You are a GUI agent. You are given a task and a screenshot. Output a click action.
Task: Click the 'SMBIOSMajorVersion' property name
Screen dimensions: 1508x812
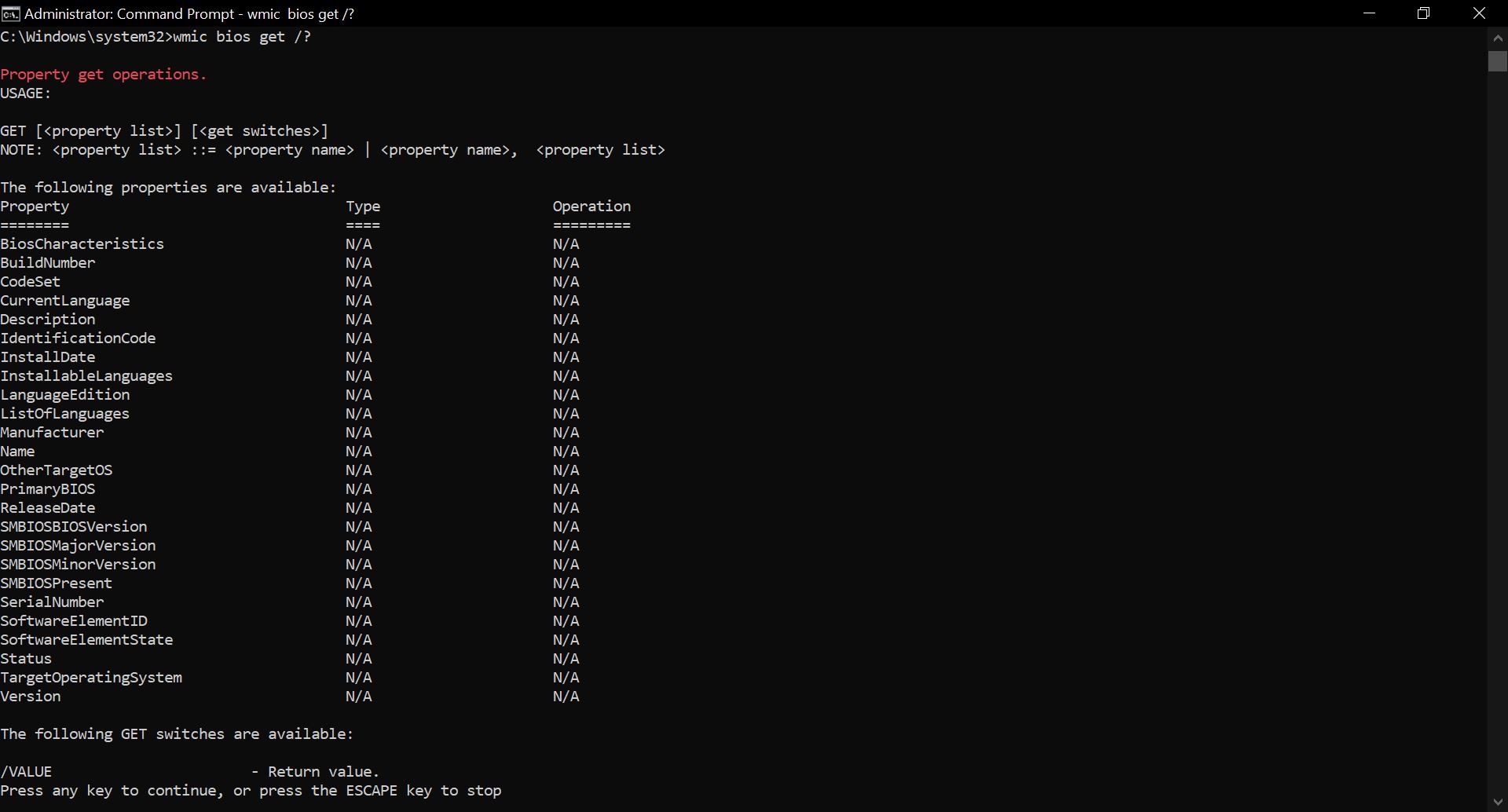pos(78,546)
